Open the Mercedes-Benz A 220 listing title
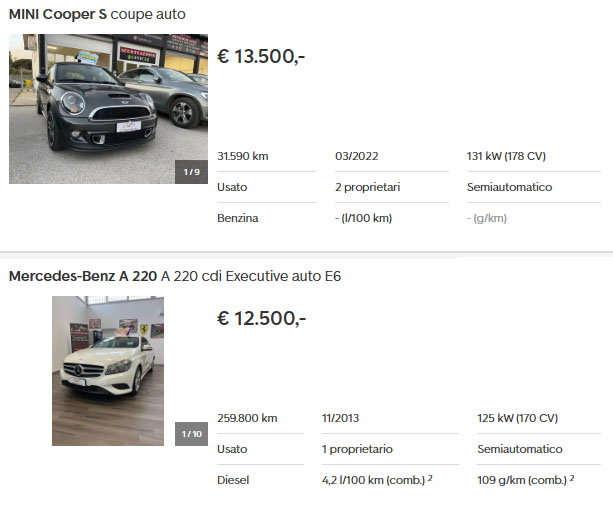The width and height of the screenshot is (613, 506). [x=175, y=276]
